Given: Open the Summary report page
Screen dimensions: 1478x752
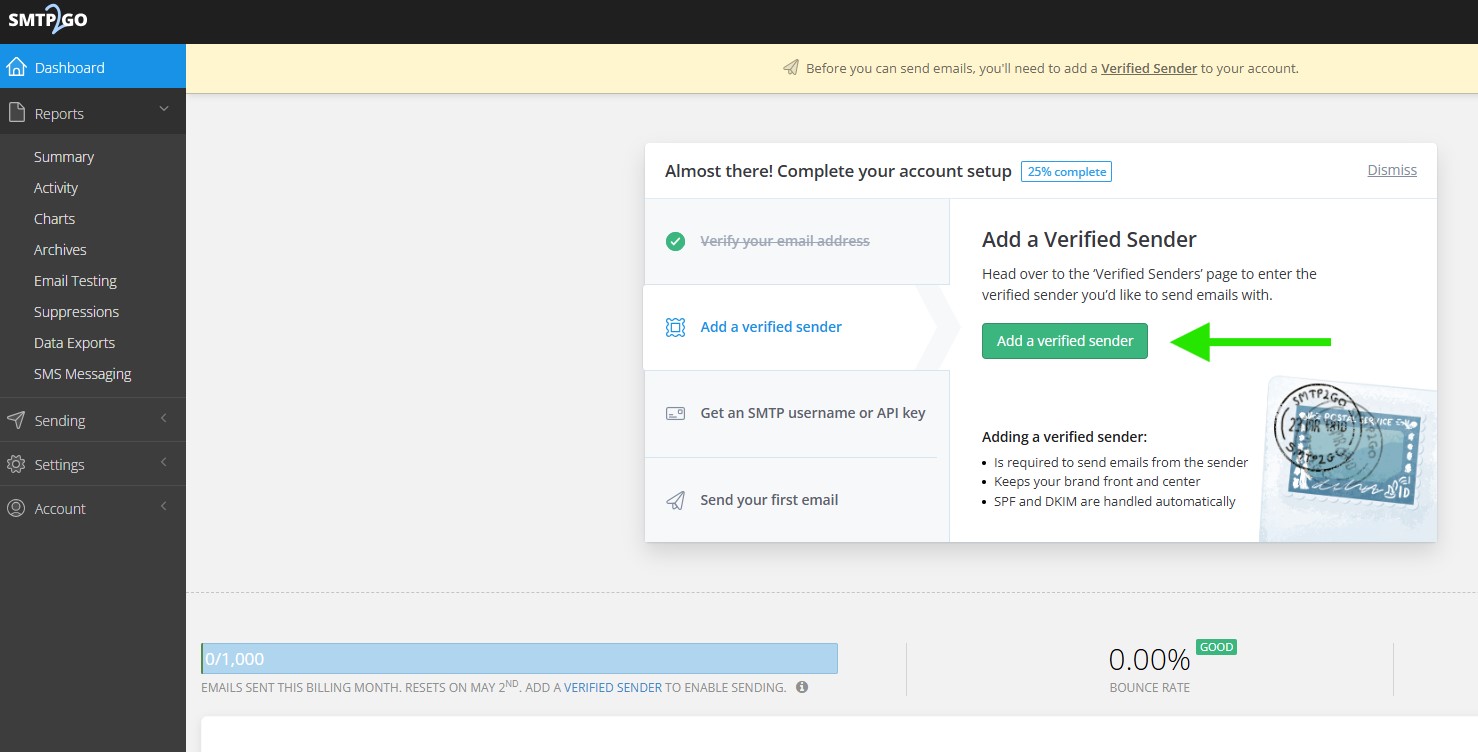Looking at the screenshot, I should pyautogui.click(x=64, y=157).
